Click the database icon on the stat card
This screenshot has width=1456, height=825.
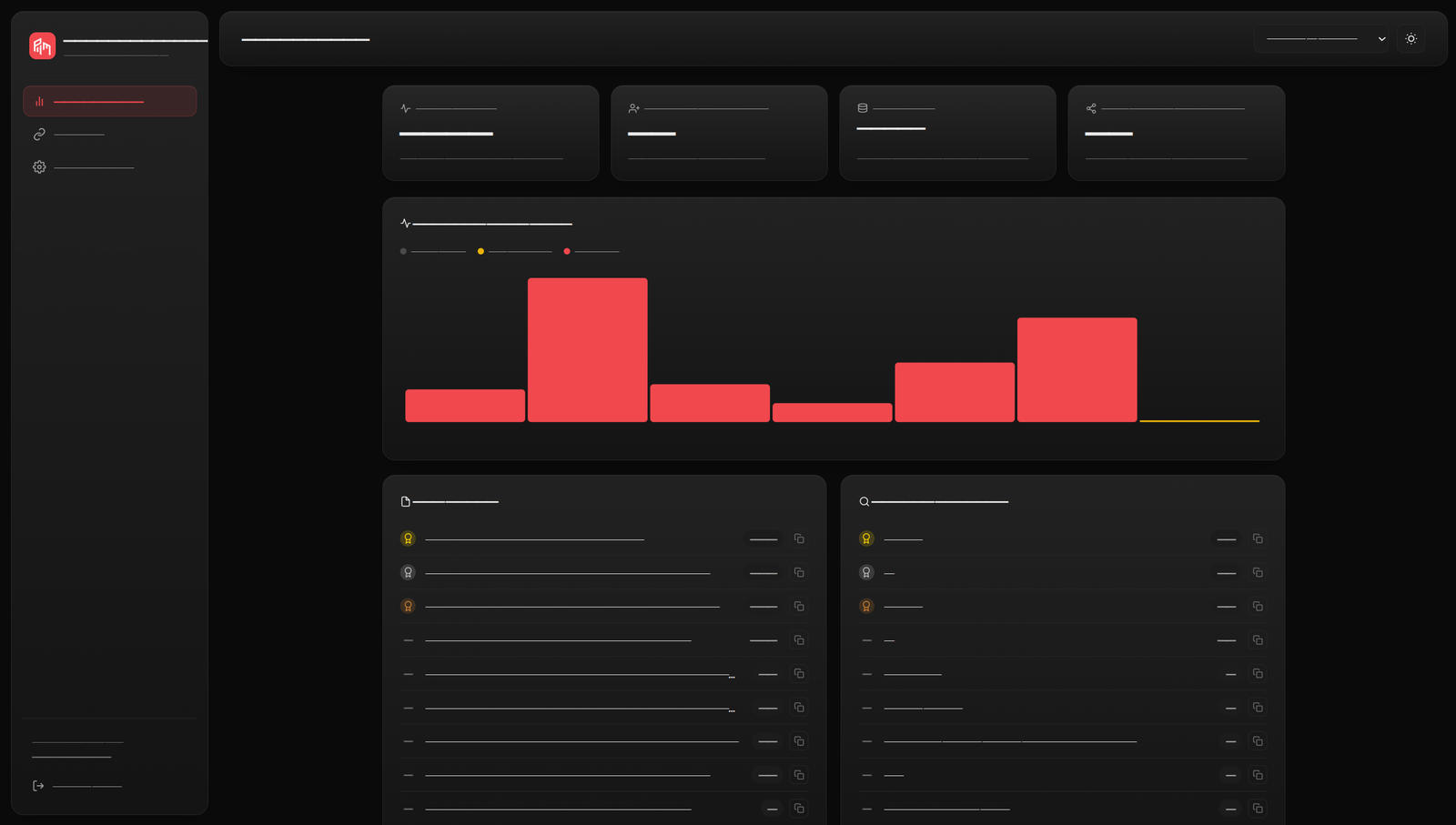tap(863, 108)
